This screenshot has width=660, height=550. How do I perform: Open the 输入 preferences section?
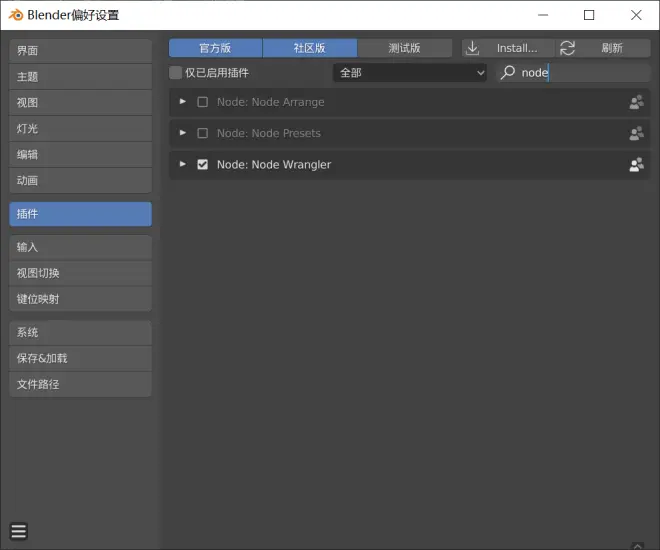80,247
